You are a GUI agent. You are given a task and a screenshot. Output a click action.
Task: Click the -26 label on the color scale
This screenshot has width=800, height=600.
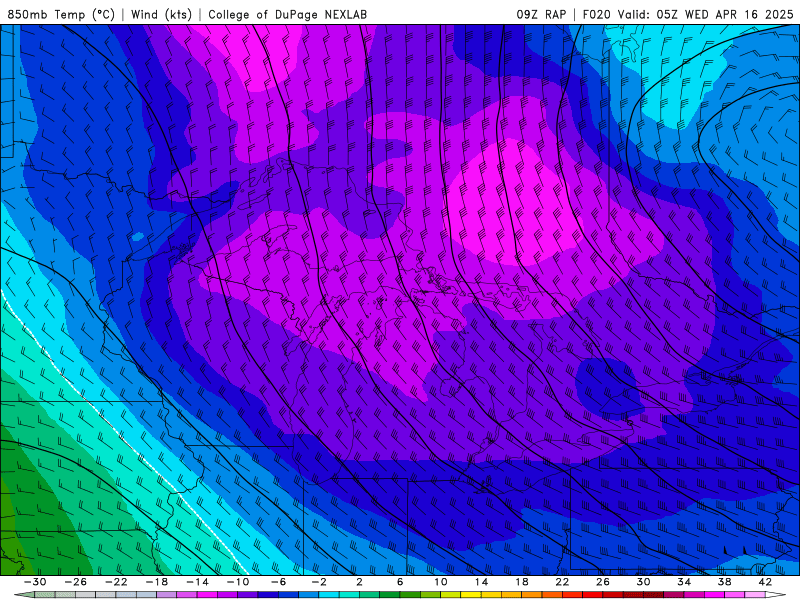76,582
